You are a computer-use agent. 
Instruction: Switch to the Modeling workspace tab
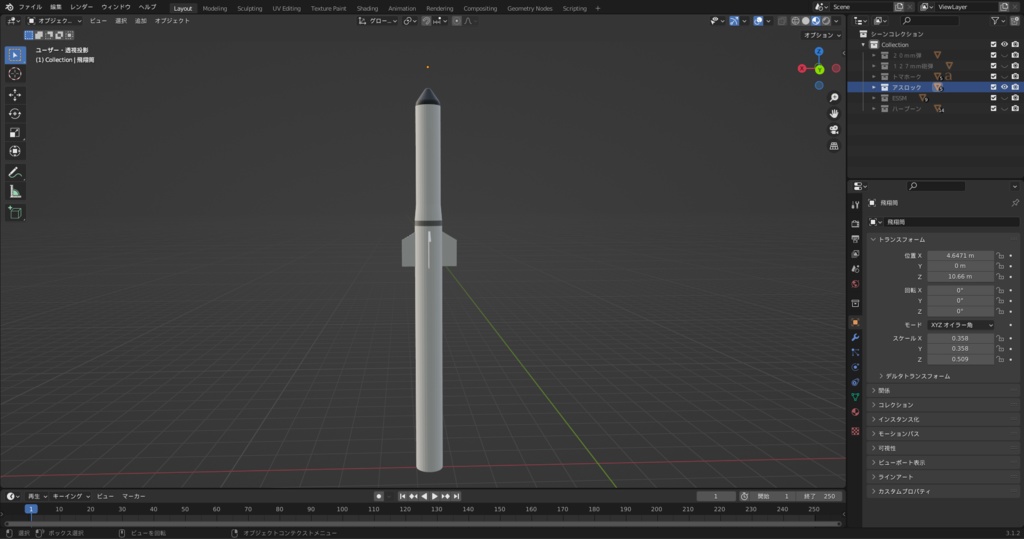(214, 8)
